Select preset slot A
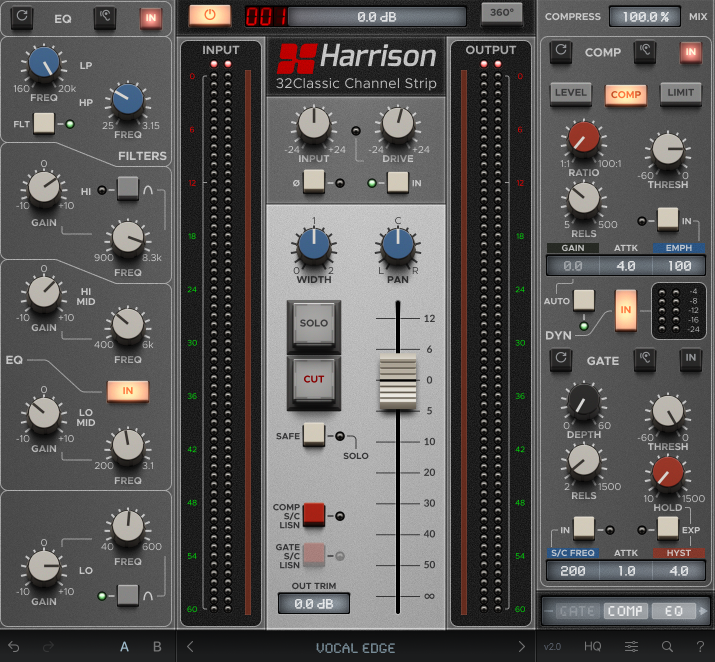Screen dimensions: 715x662 (x=124, y=646)
